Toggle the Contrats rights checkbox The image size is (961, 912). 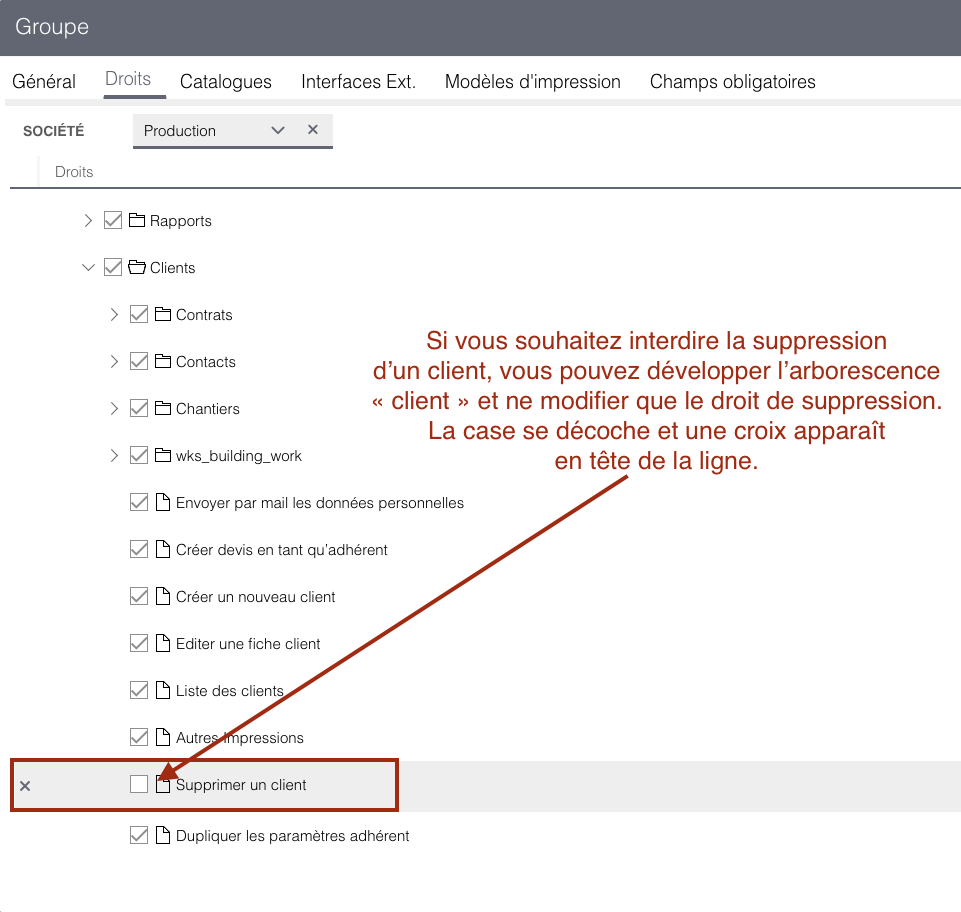(x=139, y=314)
